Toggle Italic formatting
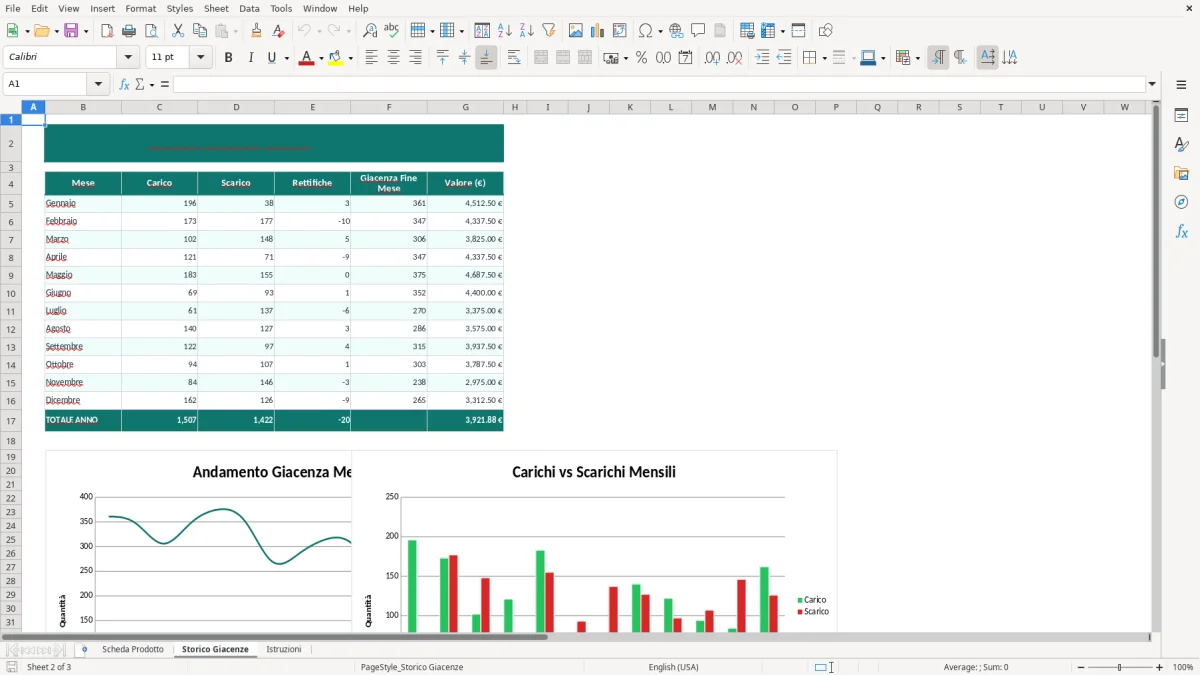The width and height of the screenshot is (1200, 675). (x=251, y=58)
